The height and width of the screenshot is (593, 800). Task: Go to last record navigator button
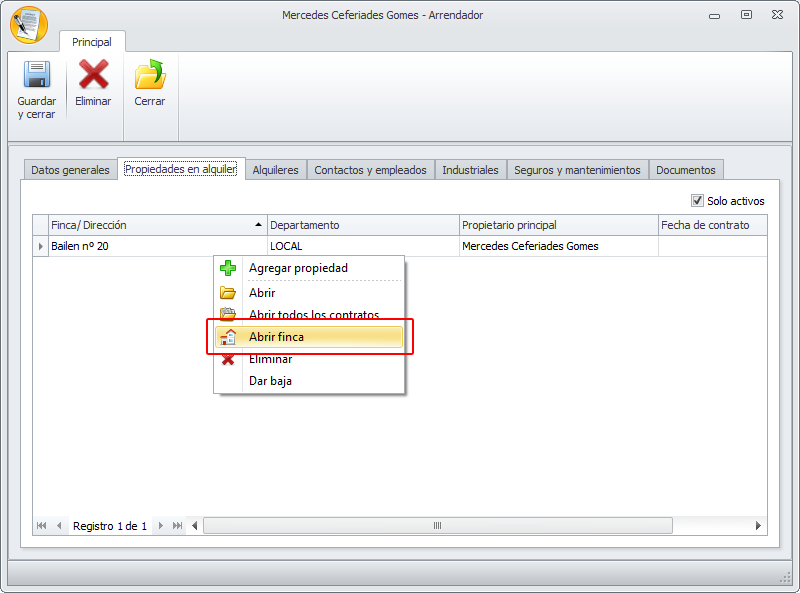177,526
